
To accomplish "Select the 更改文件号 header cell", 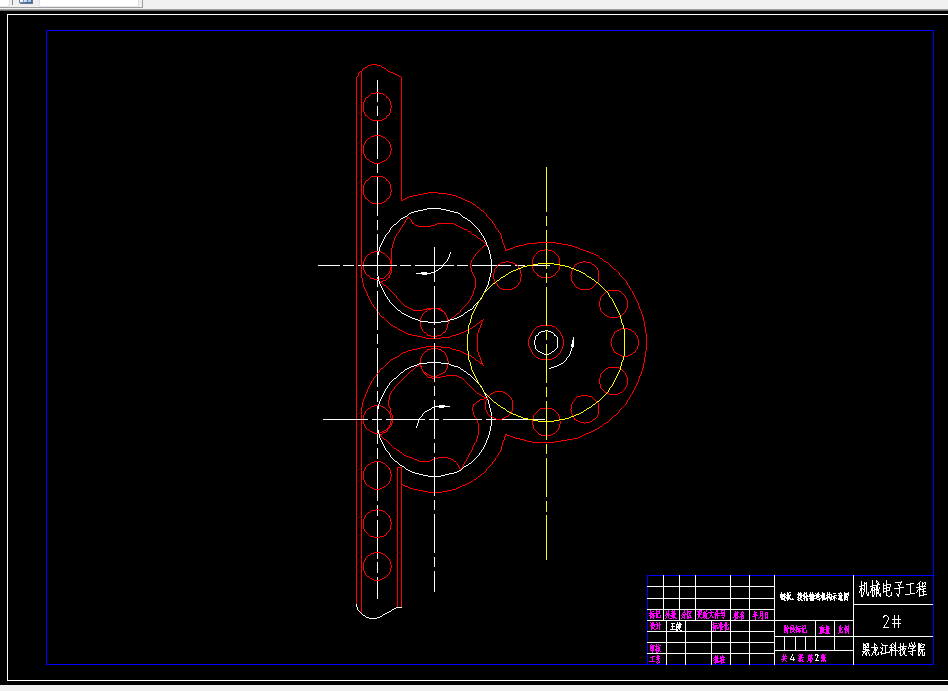I will click(x=711, y=615).
